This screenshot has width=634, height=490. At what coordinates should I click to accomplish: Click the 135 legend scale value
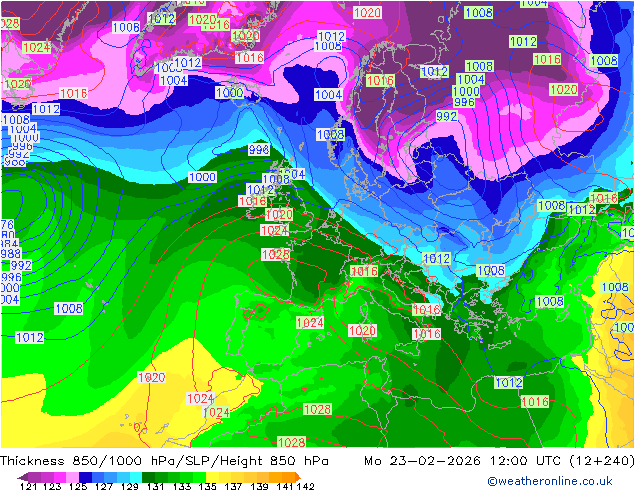(x=207, y=486)
